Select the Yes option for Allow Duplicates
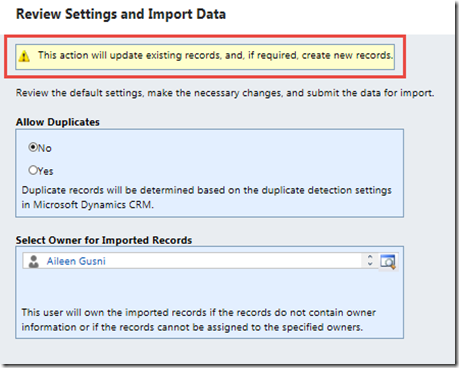This screenshot has height=368, width=459. [x=33, y=170]
